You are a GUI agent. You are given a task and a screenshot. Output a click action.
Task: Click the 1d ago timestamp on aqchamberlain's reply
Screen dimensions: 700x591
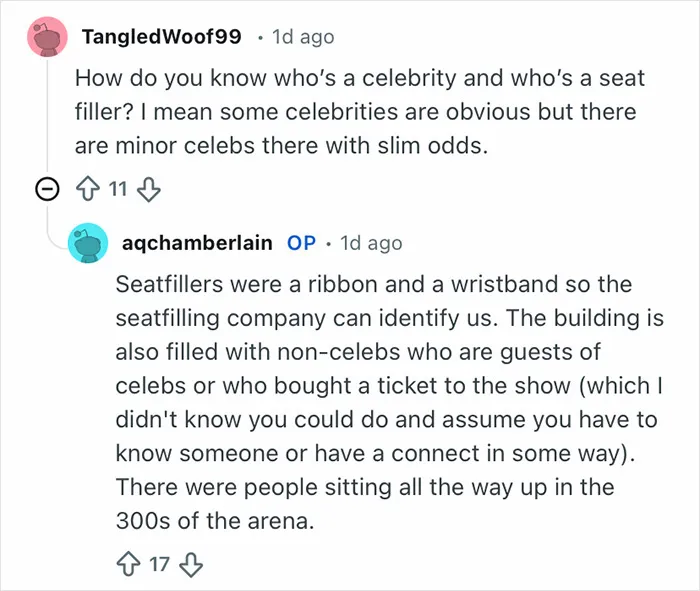tap(371, 243)
